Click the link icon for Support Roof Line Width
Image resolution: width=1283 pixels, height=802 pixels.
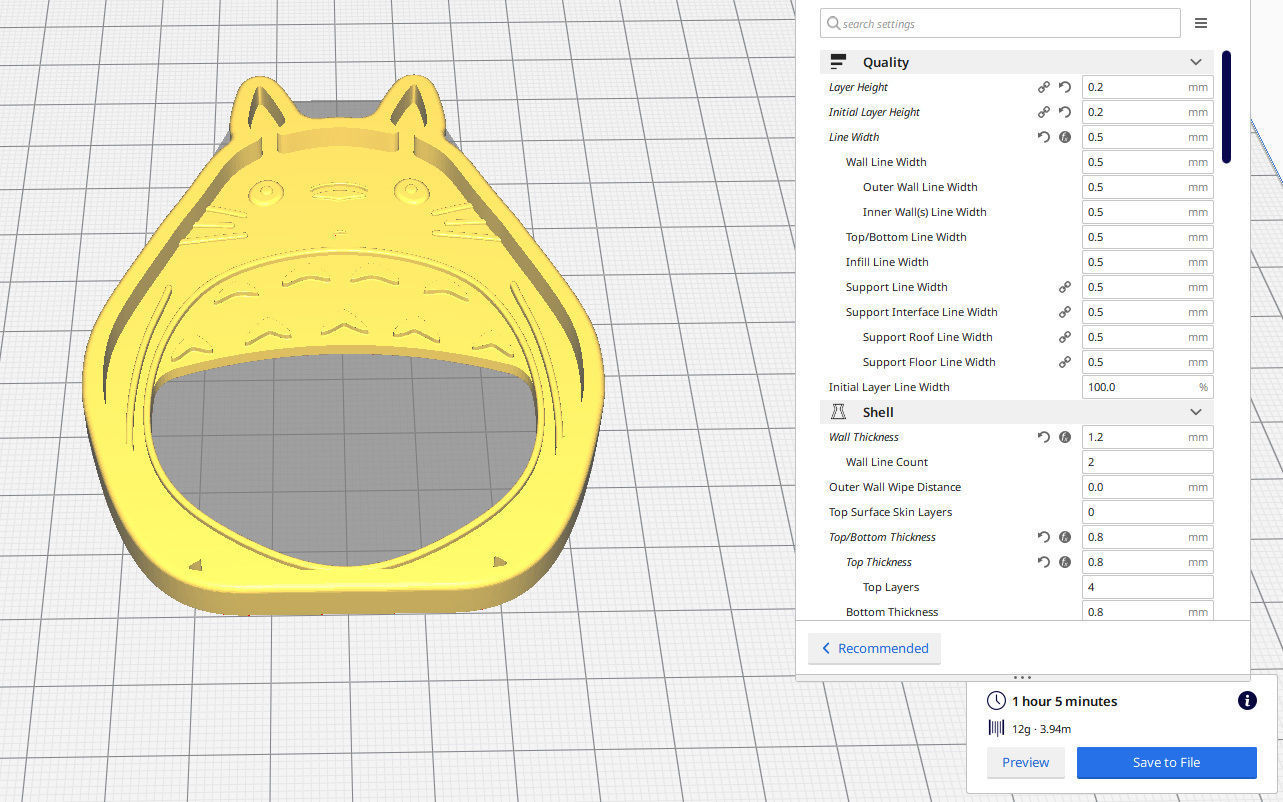[1065, 337]
